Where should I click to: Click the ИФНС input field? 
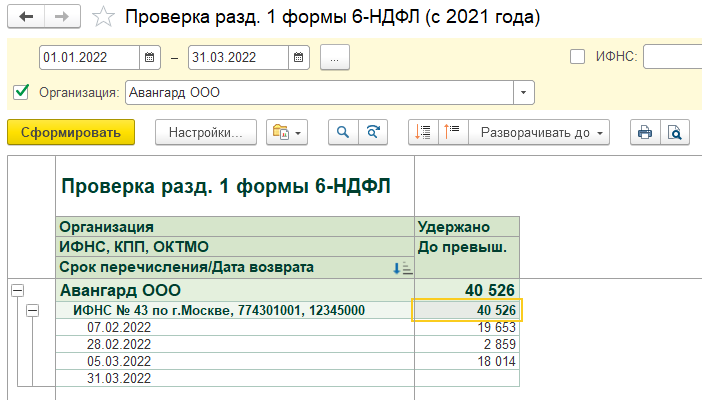coord(672,56)
